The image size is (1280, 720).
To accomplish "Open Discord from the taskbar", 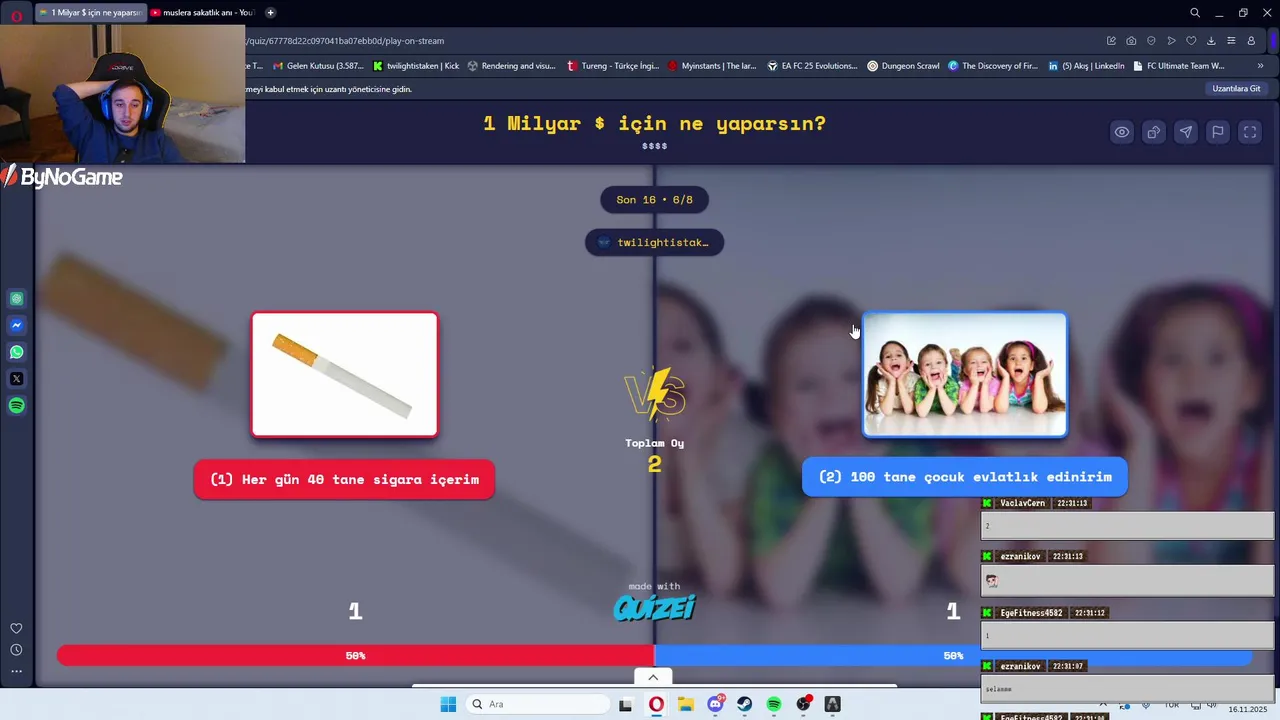I will 716,704.
